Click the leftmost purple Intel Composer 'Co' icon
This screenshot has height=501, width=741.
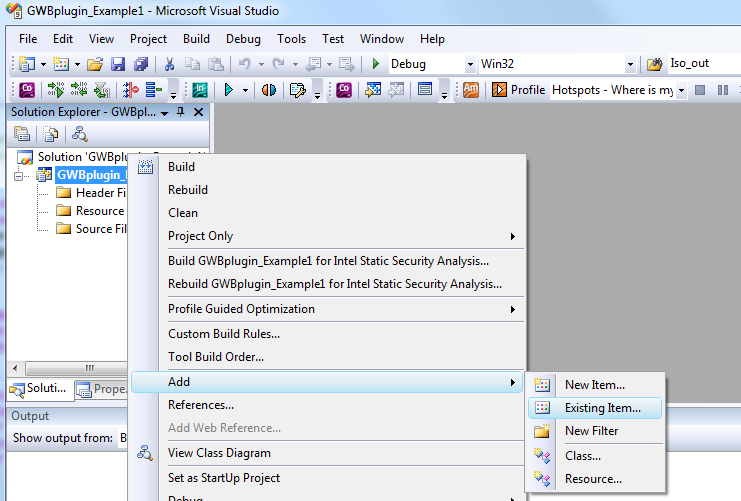coord(27,89)
